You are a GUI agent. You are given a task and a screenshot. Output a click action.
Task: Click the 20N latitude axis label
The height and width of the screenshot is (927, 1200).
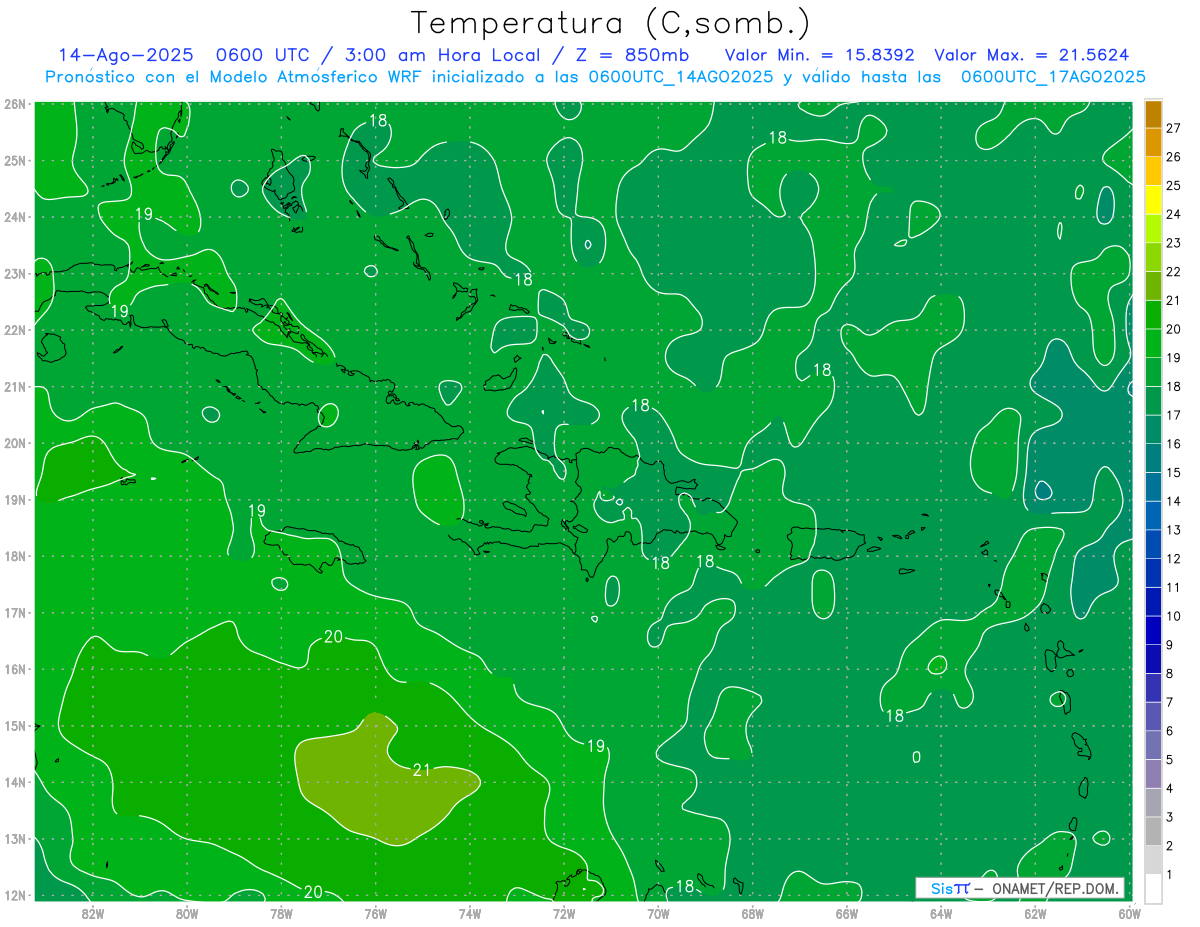coord(15,443)
